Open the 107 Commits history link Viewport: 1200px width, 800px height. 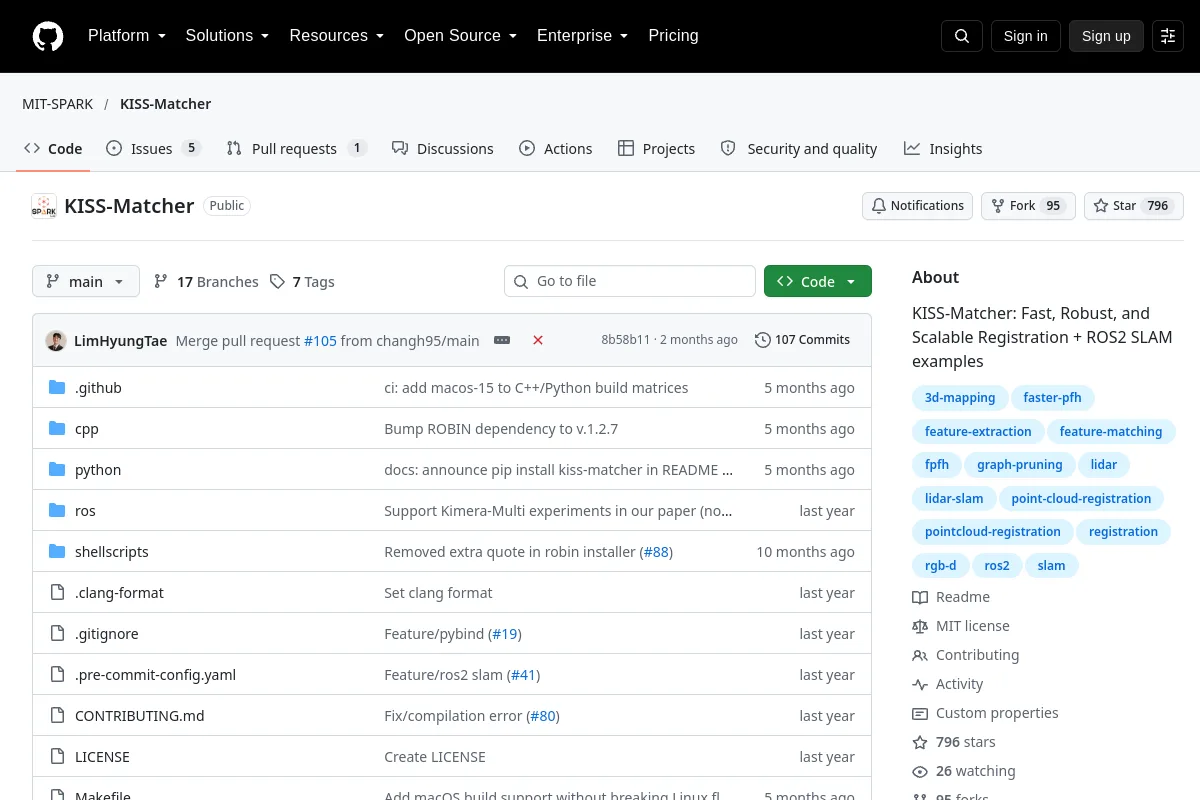click(x=802, y=340)
